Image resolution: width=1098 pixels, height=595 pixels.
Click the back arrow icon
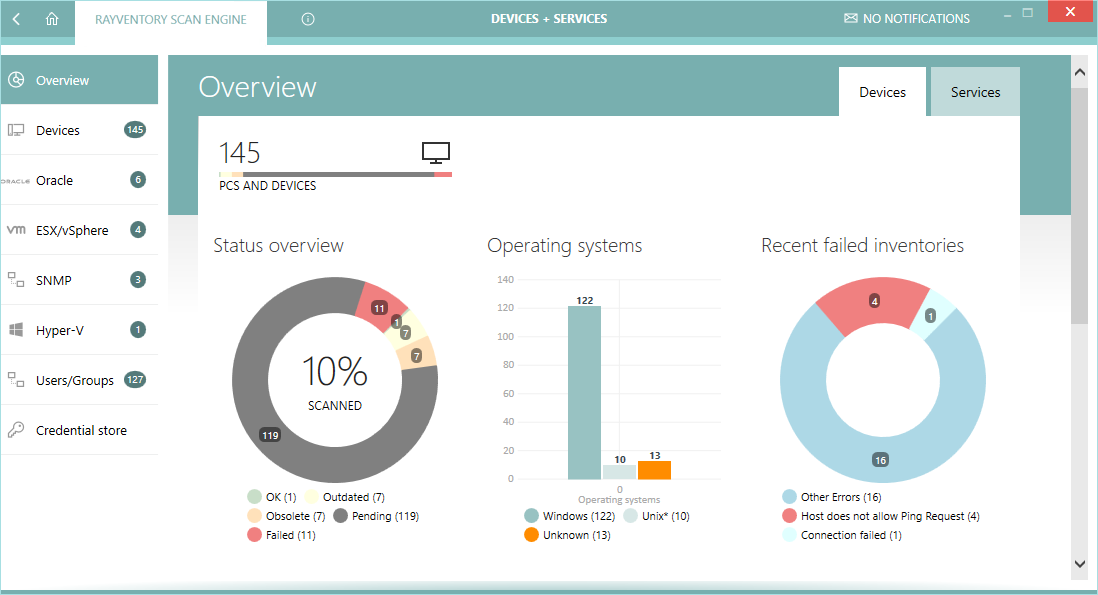click(x=17, y=19)
